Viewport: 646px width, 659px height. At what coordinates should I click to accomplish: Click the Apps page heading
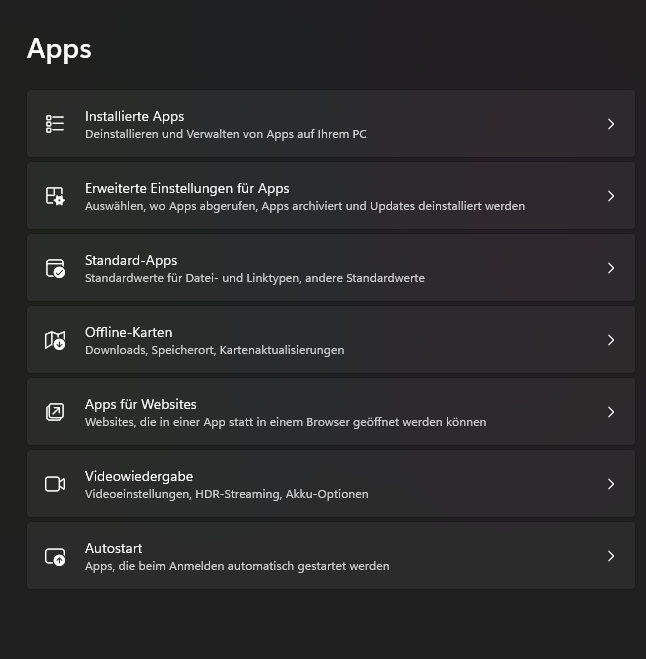click(59, 49)
